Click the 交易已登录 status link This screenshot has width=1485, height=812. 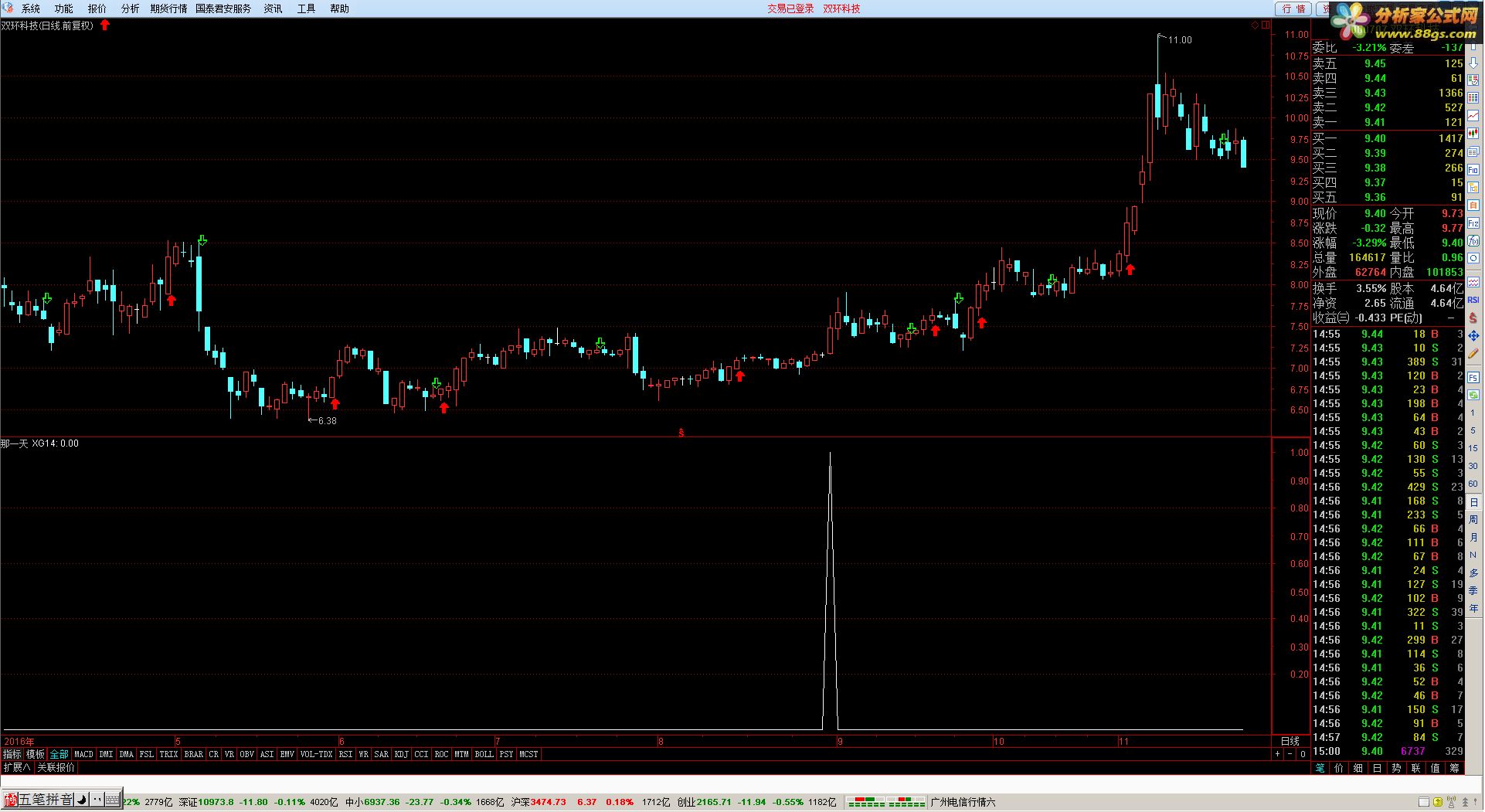pos(790,8)
